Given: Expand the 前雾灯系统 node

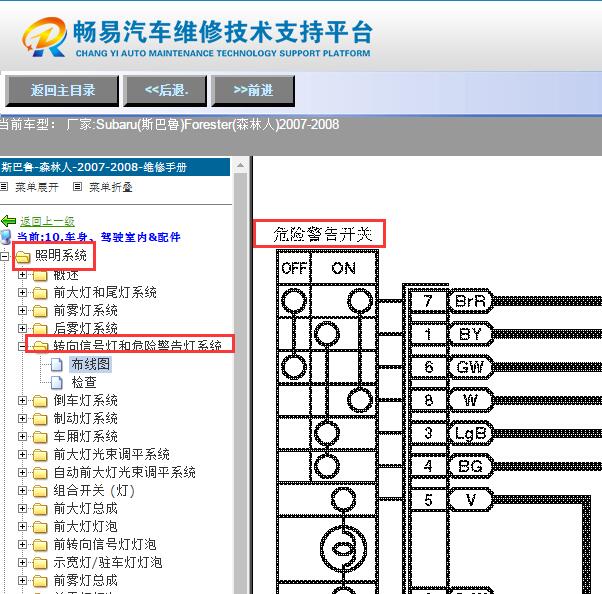Looking at the screenshot, I should point(22,310).
